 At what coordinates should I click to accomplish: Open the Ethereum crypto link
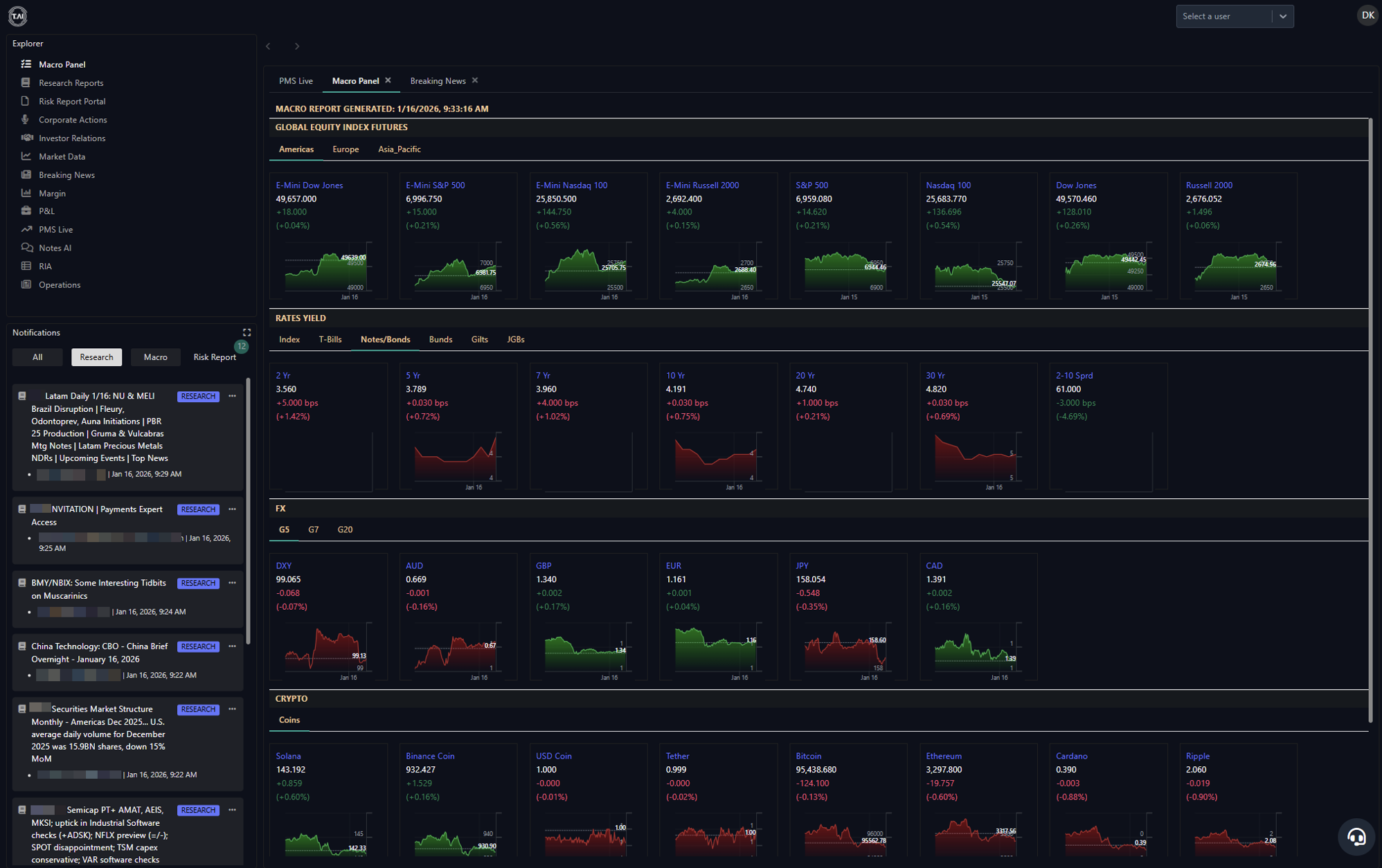[x=944, y=757]
